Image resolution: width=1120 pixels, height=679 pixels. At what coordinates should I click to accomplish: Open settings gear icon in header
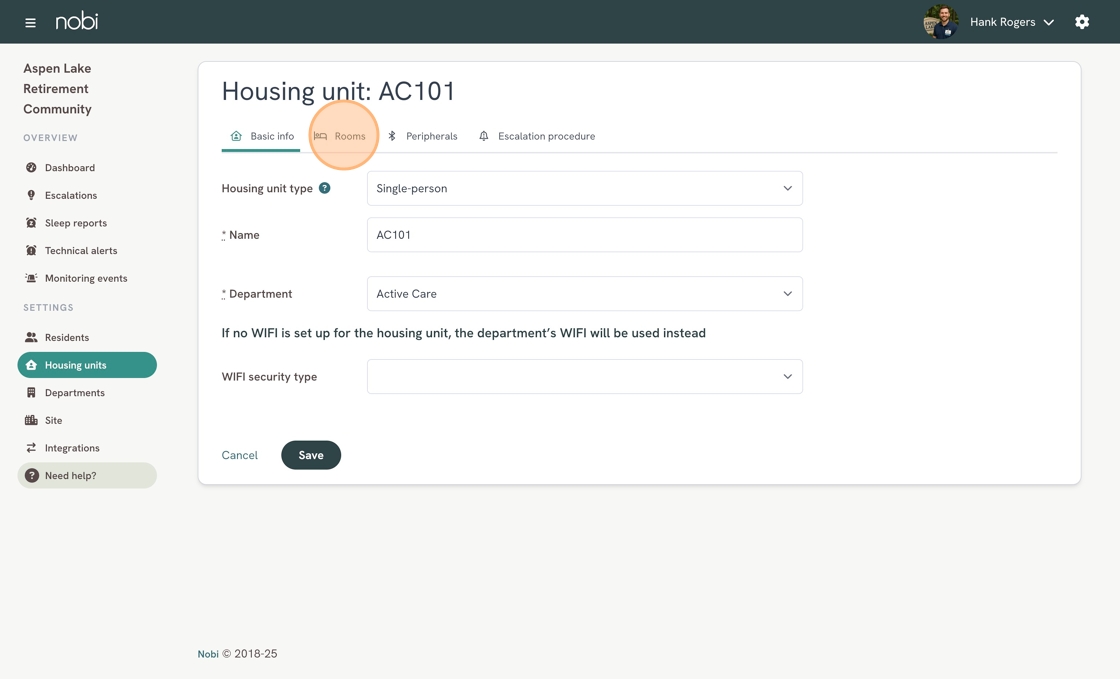click(x=1082, y=22)
